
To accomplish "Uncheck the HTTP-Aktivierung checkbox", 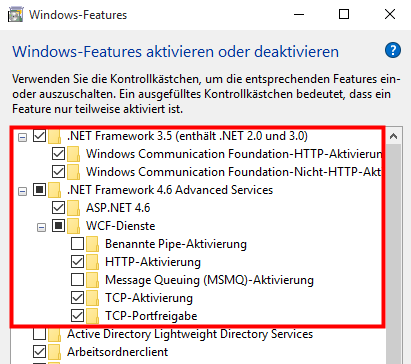I will pyautogui.click(x=77, y=262).
